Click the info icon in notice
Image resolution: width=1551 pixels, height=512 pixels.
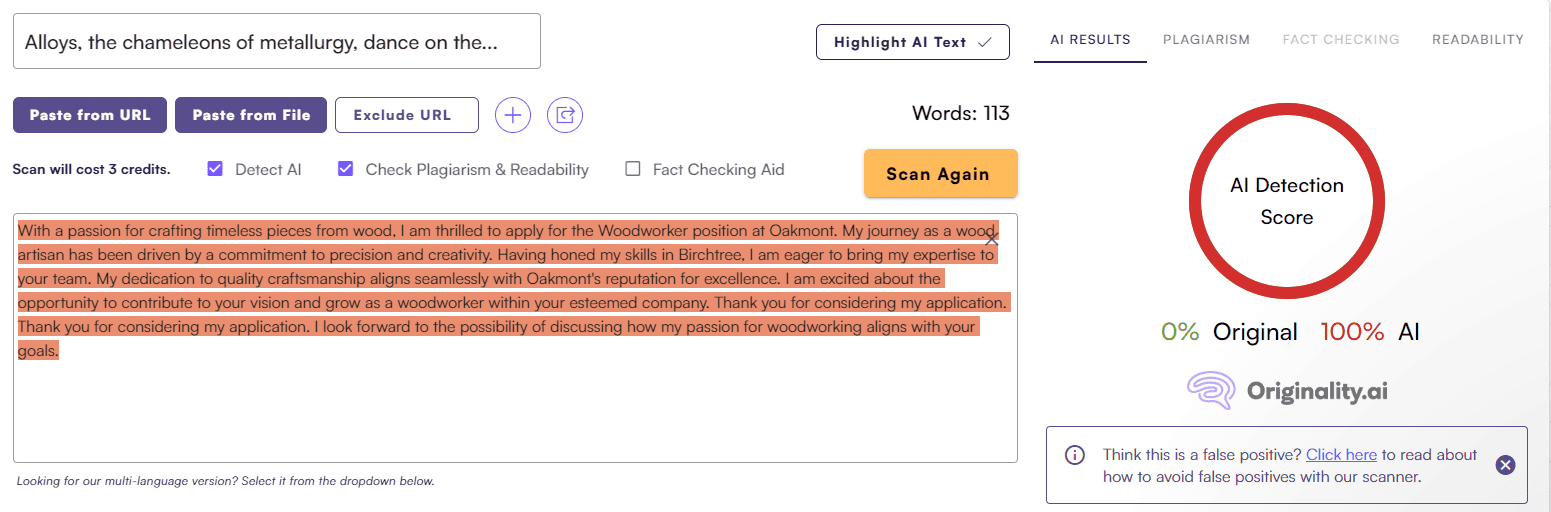1075,455
